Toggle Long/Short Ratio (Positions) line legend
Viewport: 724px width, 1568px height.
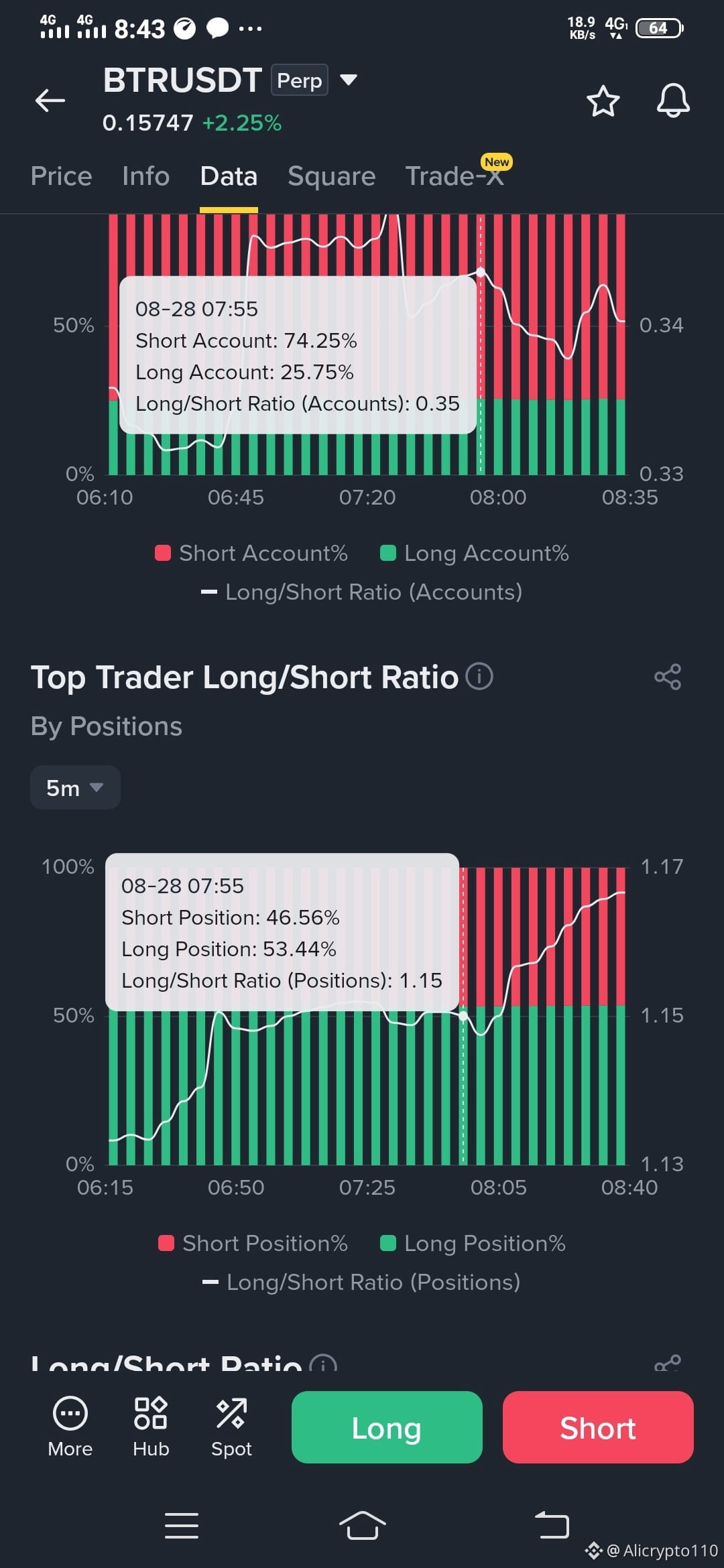coord(361,1283)
